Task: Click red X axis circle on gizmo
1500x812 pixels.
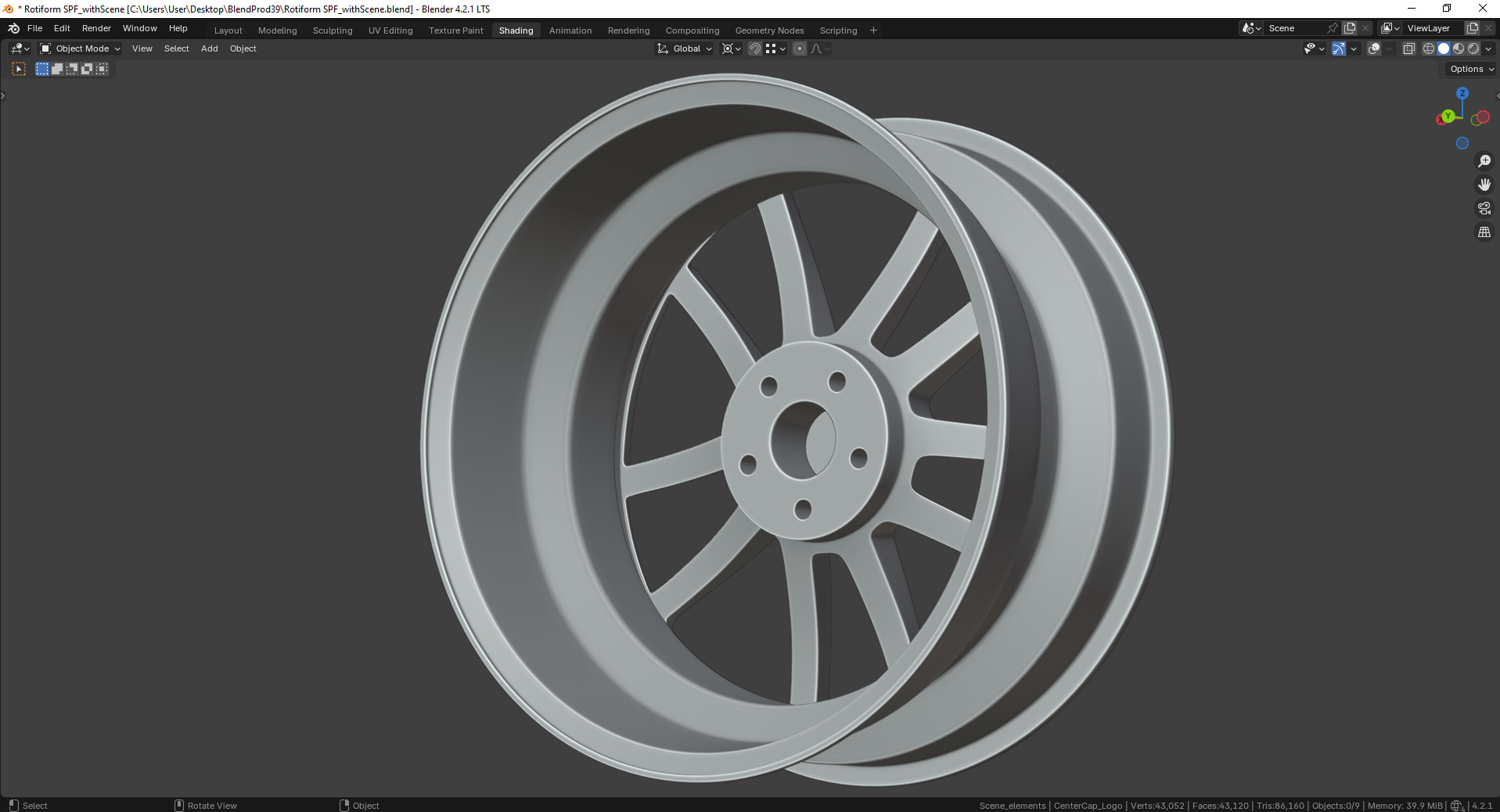Action: pyautogui.click(x=1482, y=117)
